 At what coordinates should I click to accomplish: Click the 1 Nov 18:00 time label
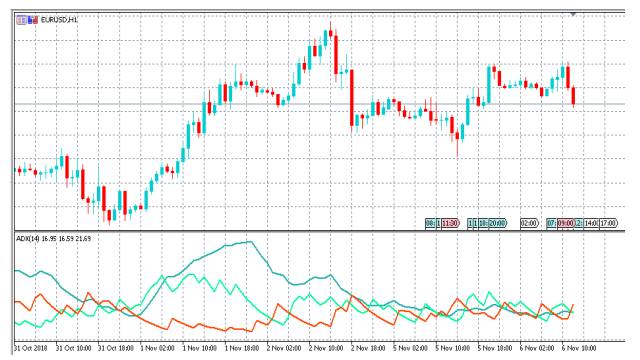(x=242, y=348)
